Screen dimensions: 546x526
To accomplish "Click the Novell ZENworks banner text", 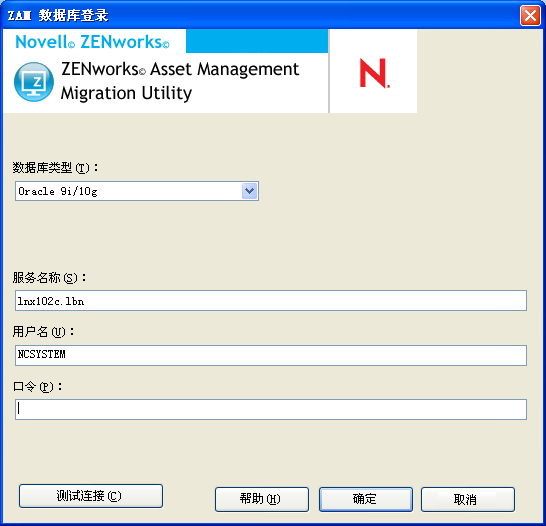I will pyautogui.click(x=93, y=42).
